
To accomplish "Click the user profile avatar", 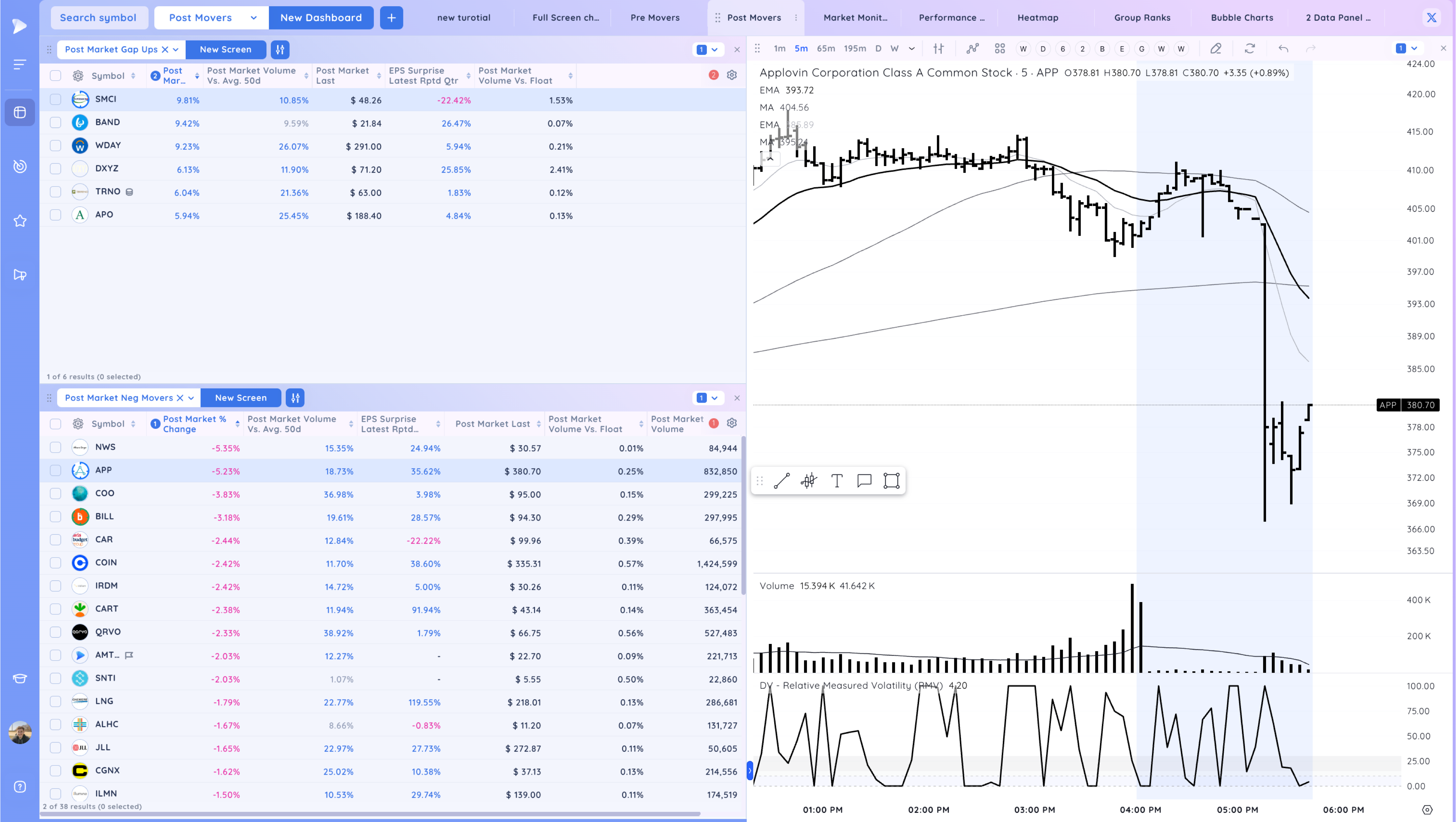I will [x=20, y=733].
